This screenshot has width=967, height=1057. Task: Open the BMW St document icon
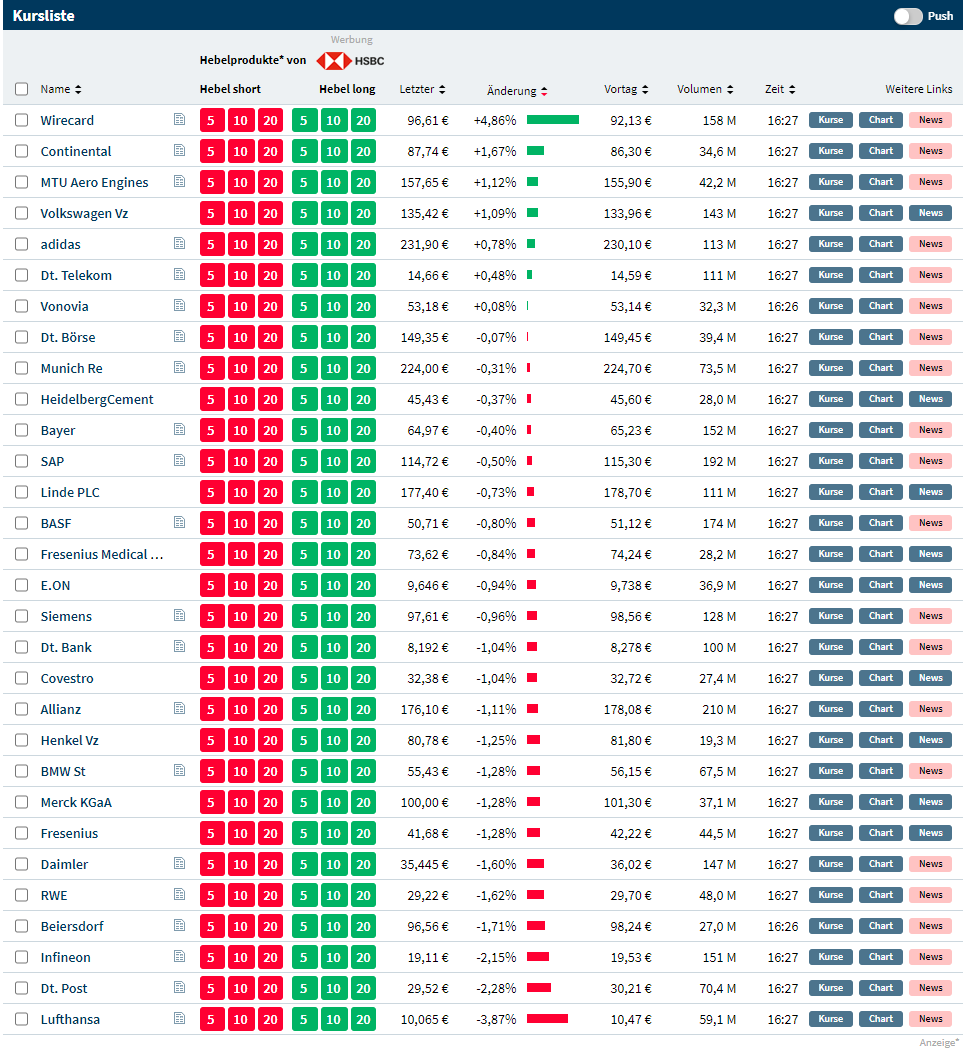(x=179, y=771)
